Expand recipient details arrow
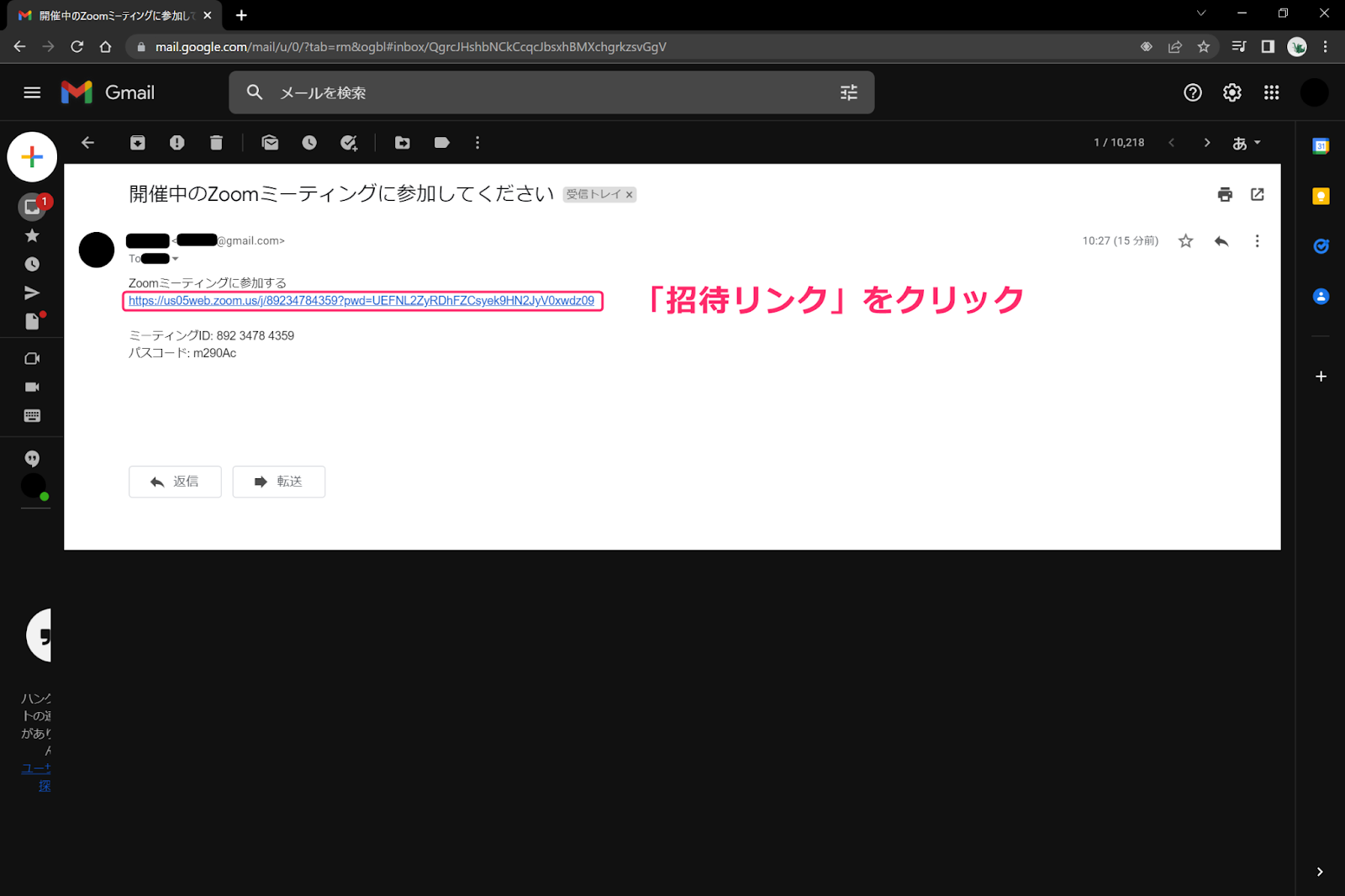 tap(175, 259)
